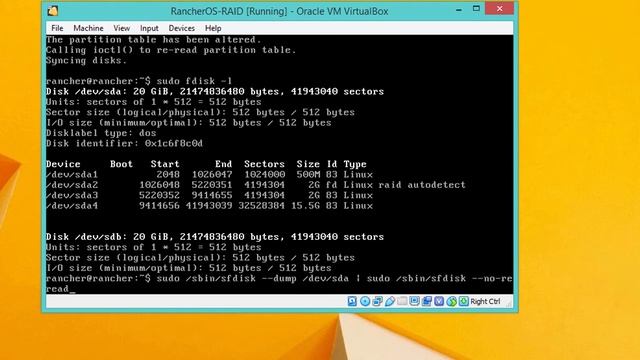This screenshot has width=640, height=360.
Task: Click the network adapters status icon
Action: [377, 302]
